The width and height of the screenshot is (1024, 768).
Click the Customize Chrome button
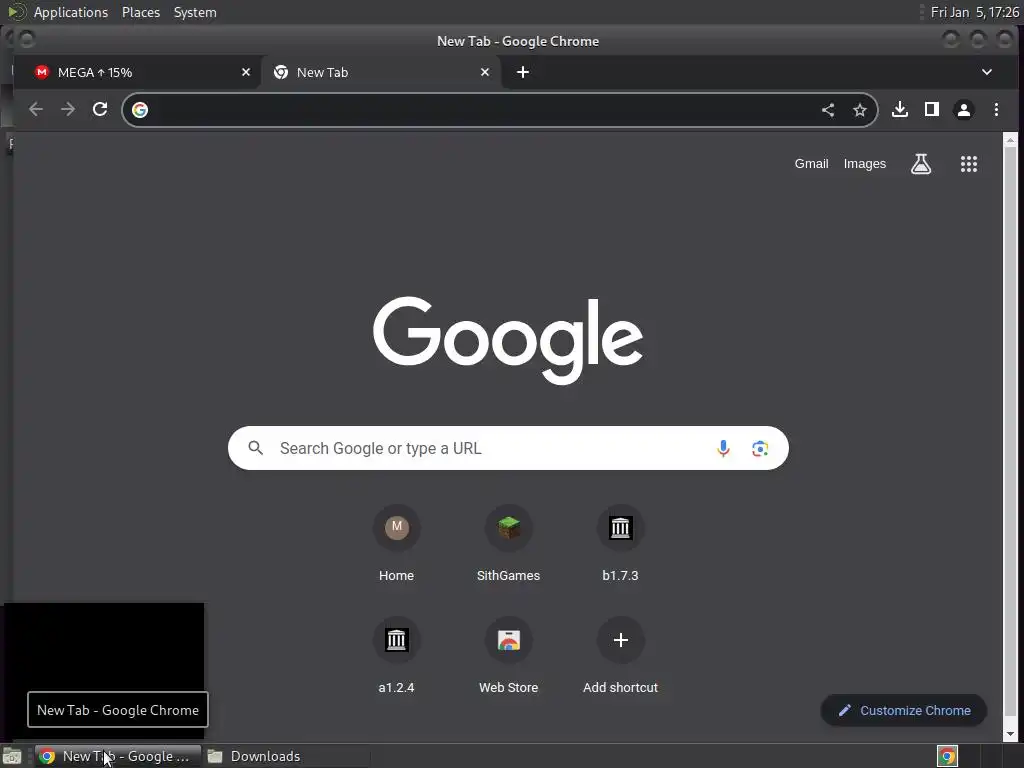904,711
